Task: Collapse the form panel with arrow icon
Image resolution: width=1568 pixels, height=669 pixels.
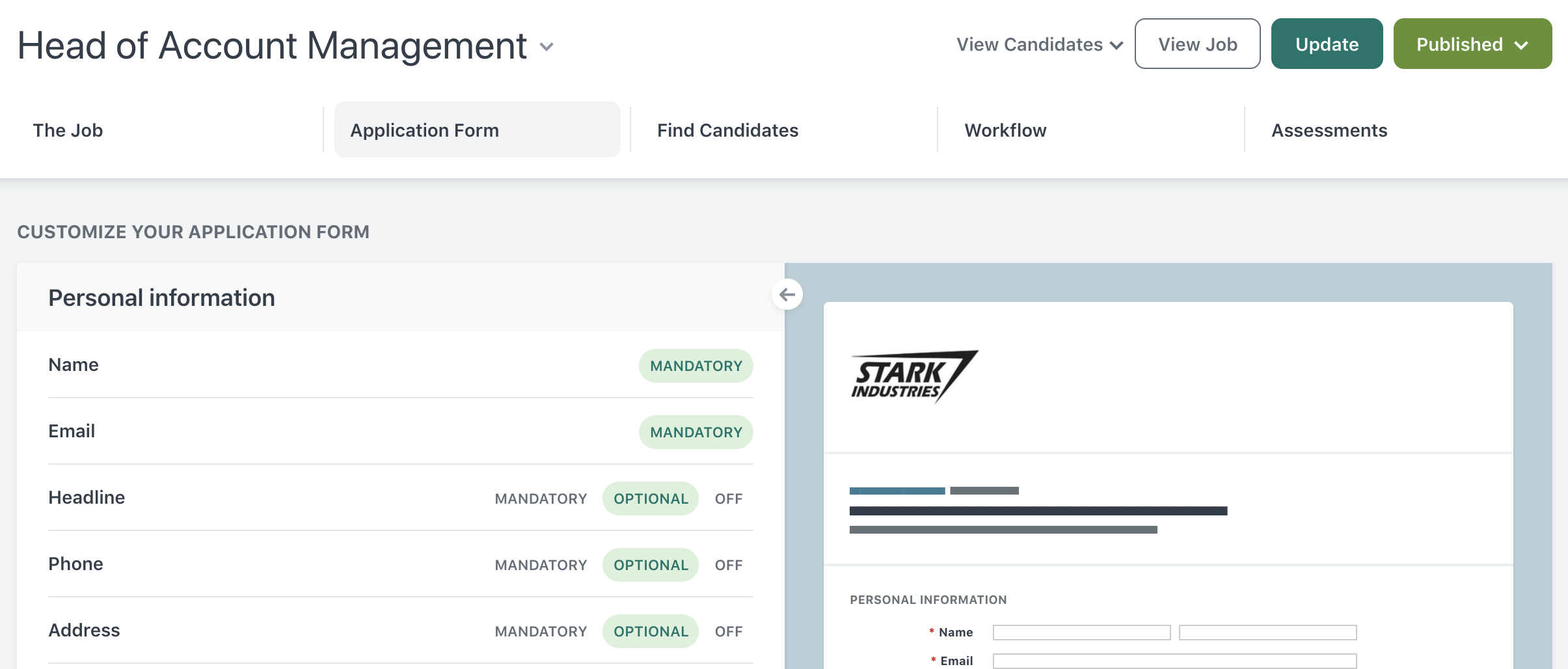Action: tap(787, 295)
